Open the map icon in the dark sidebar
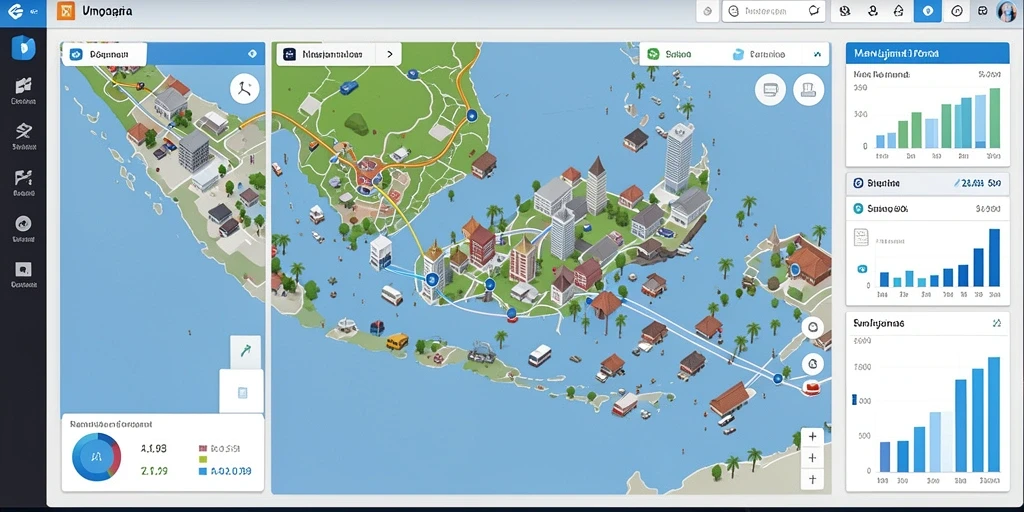Screen dimensions: 1024x512 point(24,85)
